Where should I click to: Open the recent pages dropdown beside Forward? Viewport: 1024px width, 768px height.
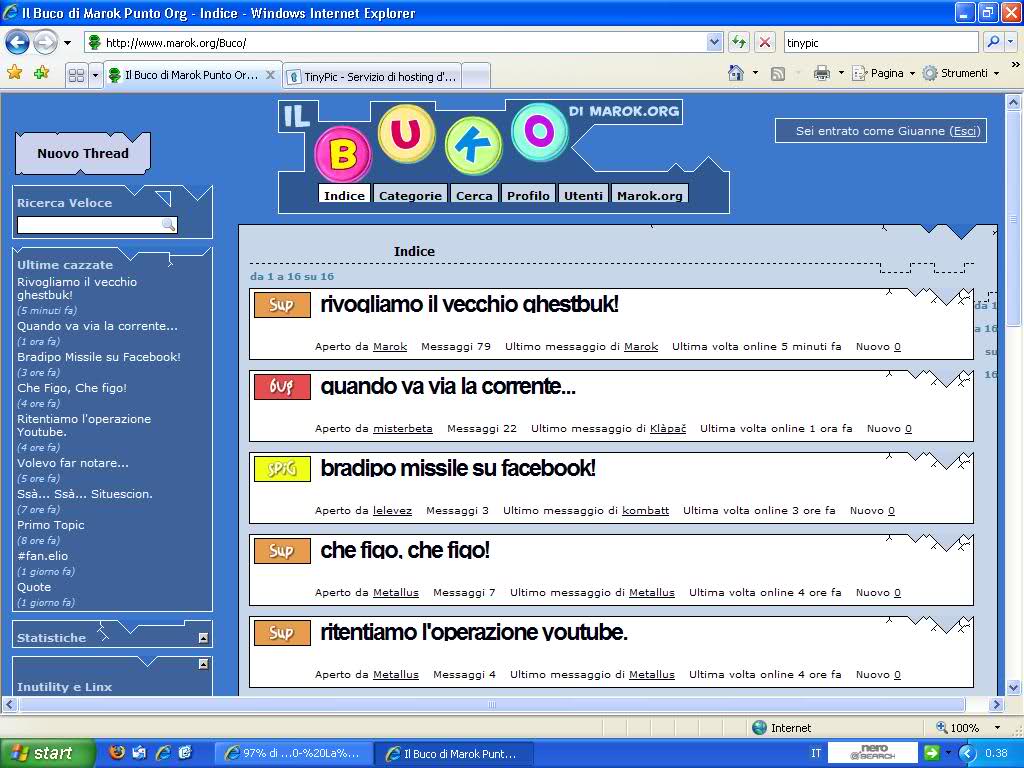(67, 43)
